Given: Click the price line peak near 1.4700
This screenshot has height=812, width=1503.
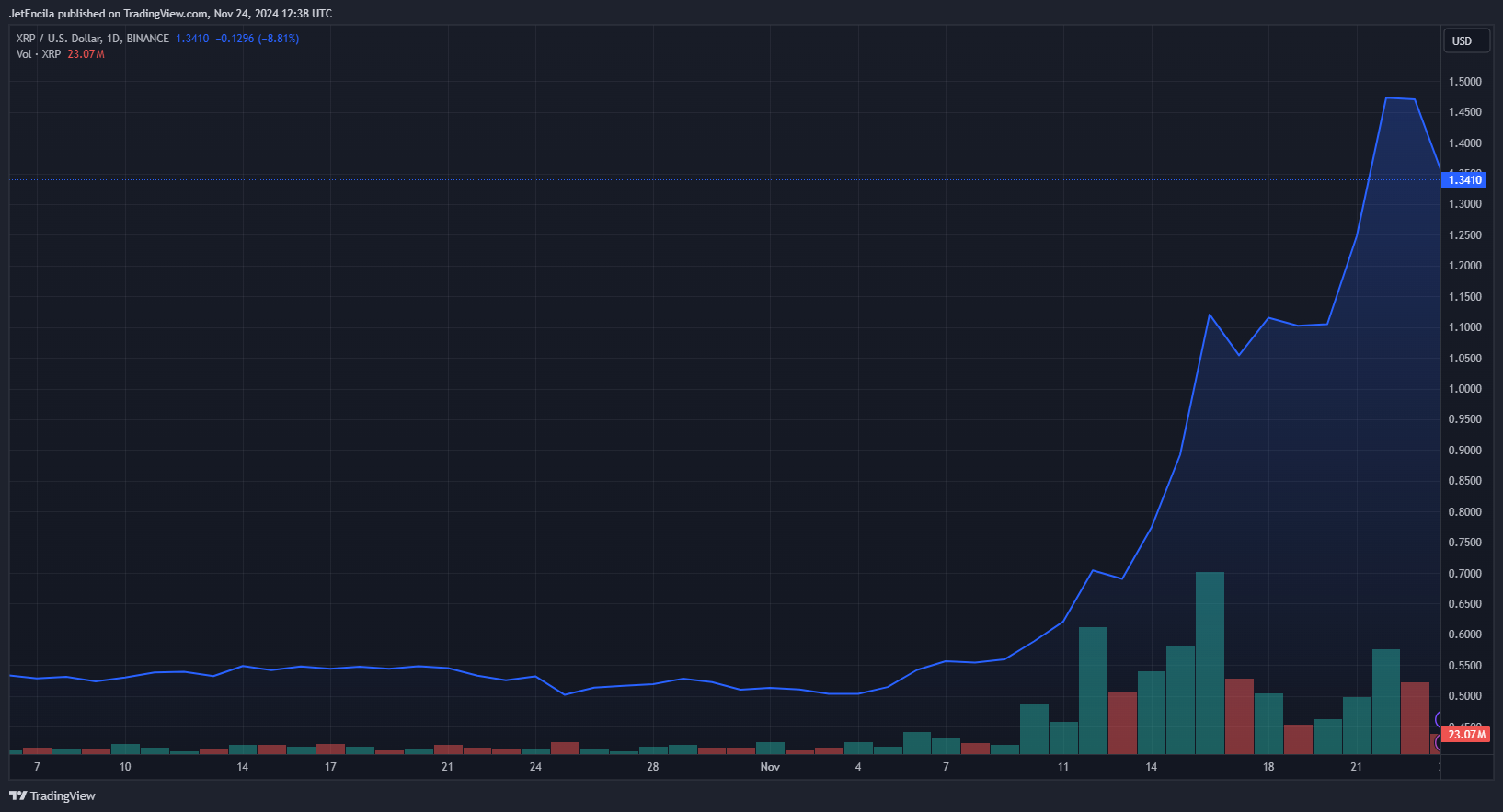Looking at the screenshot, I should tap(1387, 97).
